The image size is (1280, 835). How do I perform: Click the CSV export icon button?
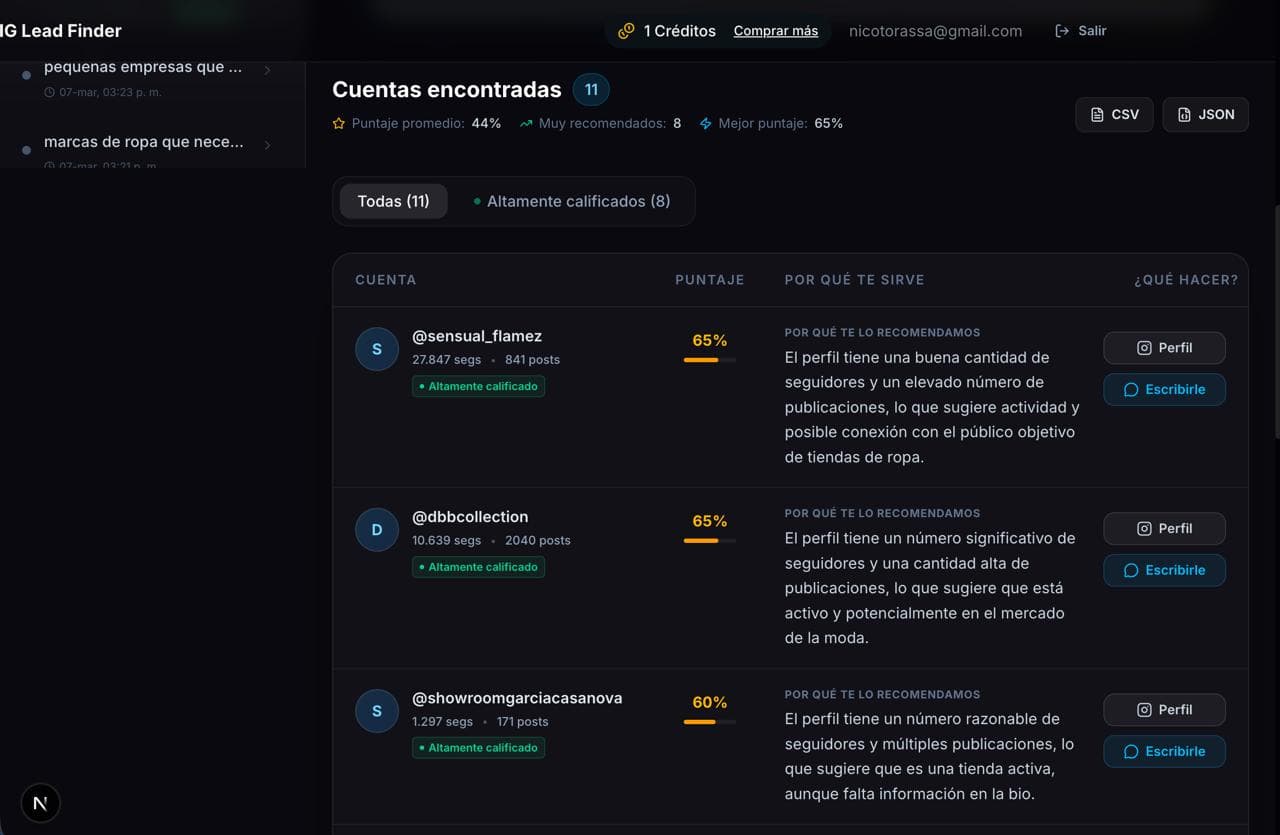[1097, 114]
